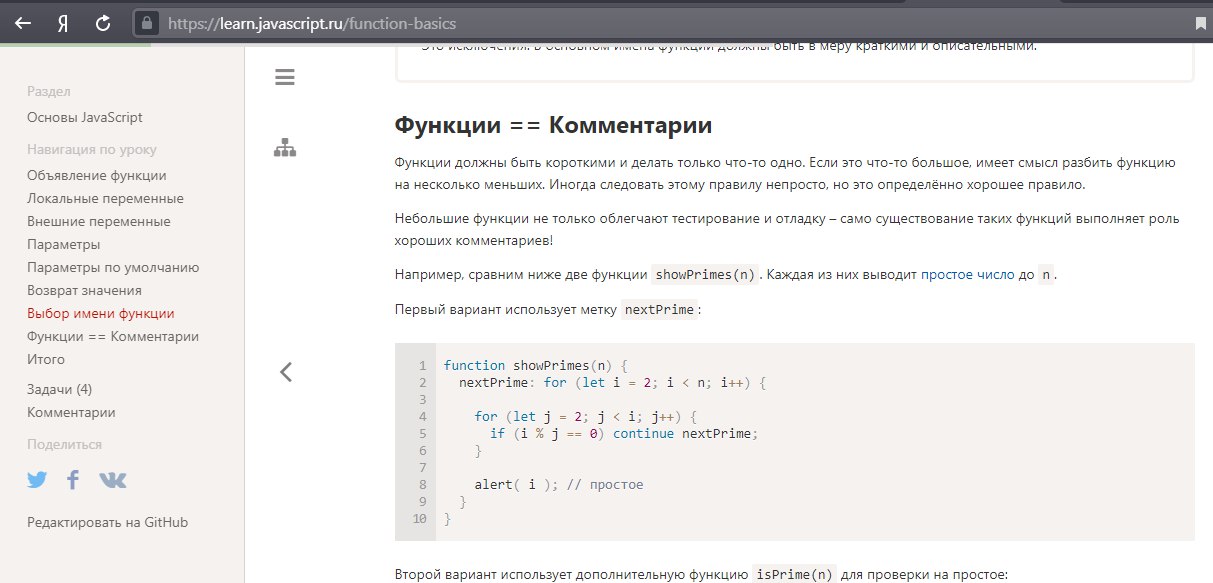Go to previous lesson with left chevron
The width and height of the screenshot is (1213, 583).
[x=286, y=372]
